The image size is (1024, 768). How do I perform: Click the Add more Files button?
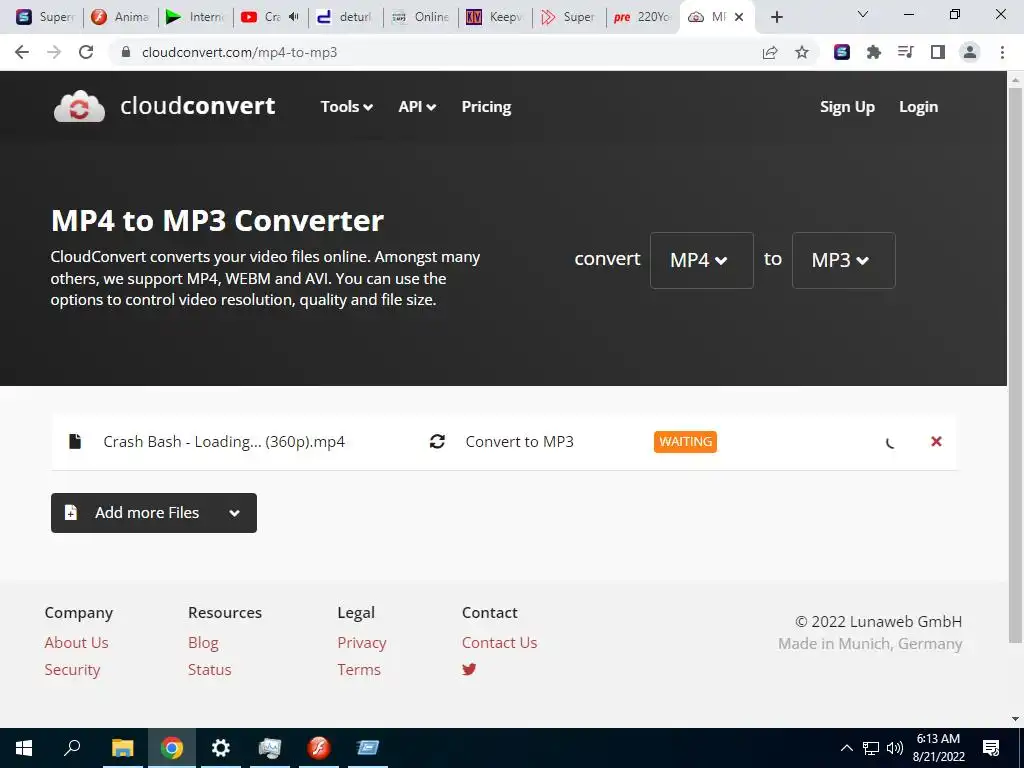[153, 513]
